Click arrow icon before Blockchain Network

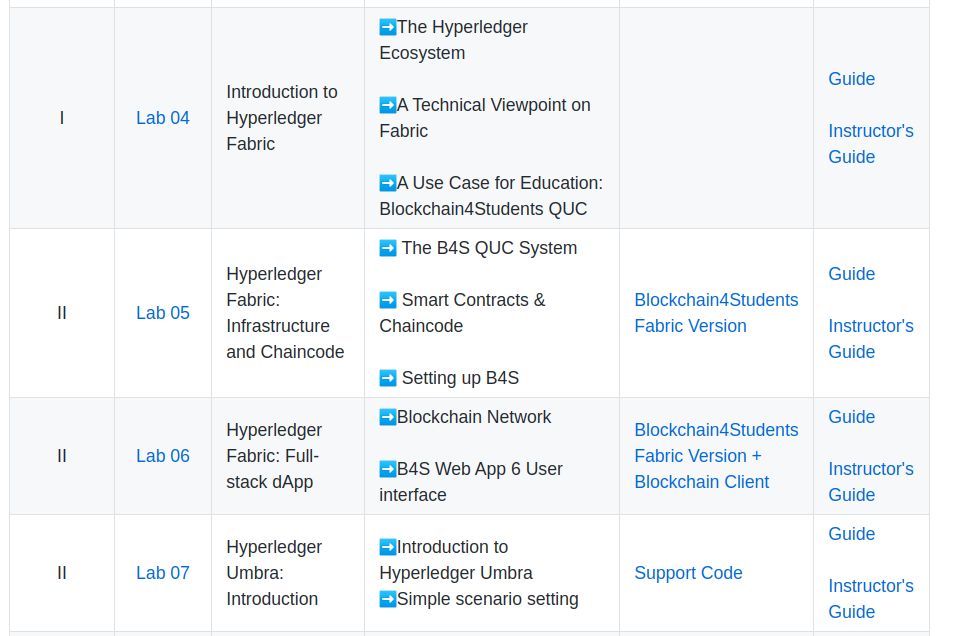(388, 417)
